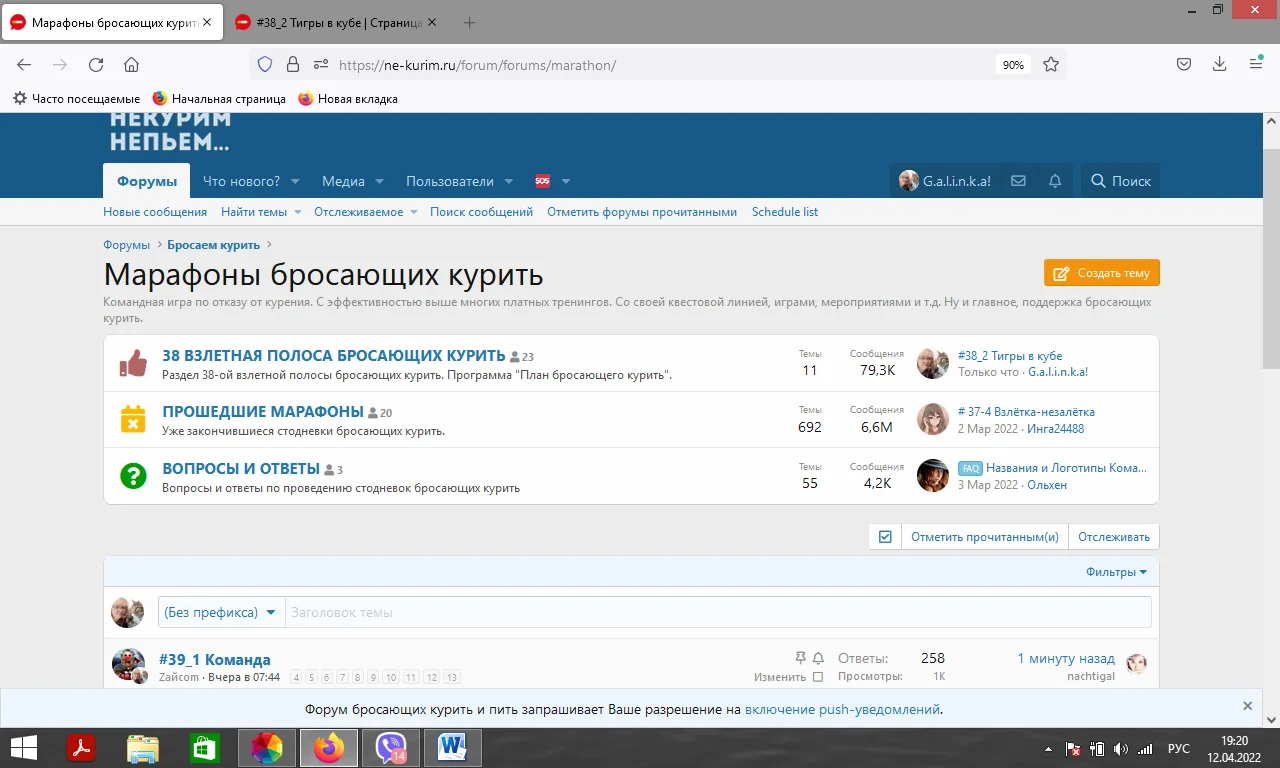Open the notifications bell icon

pos(1054,180)
